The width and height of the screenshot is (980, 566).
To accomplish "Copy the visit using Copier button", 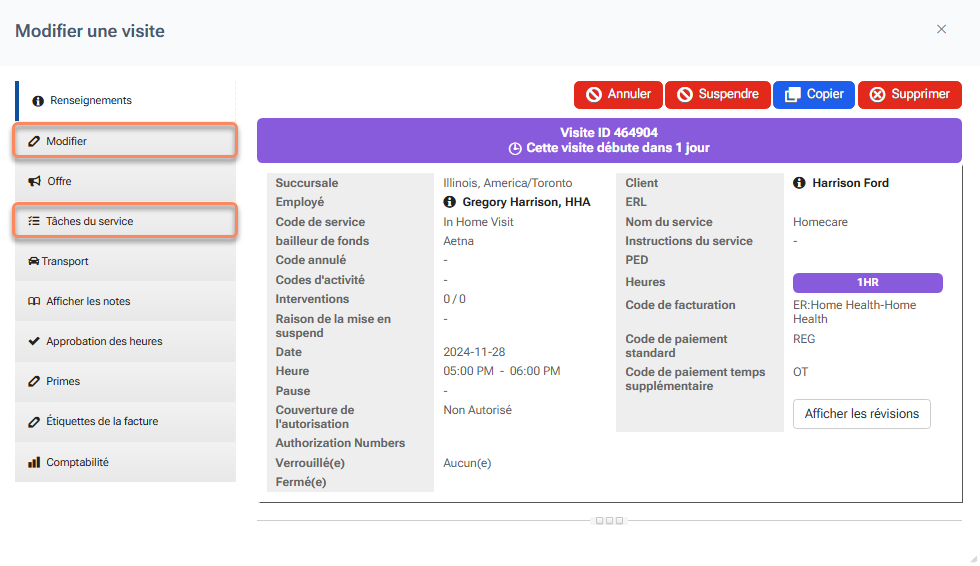I will 813,94.
